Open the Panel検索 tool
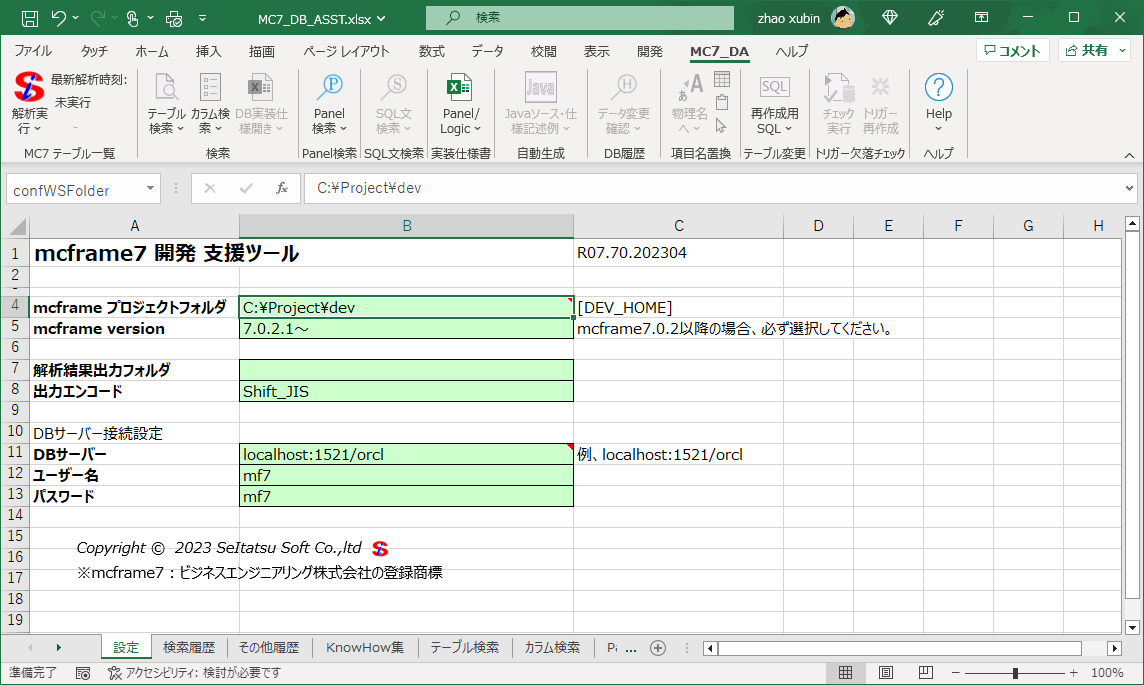The width and height of the screenshot is (1144, 685). click(x=329, y=89)
